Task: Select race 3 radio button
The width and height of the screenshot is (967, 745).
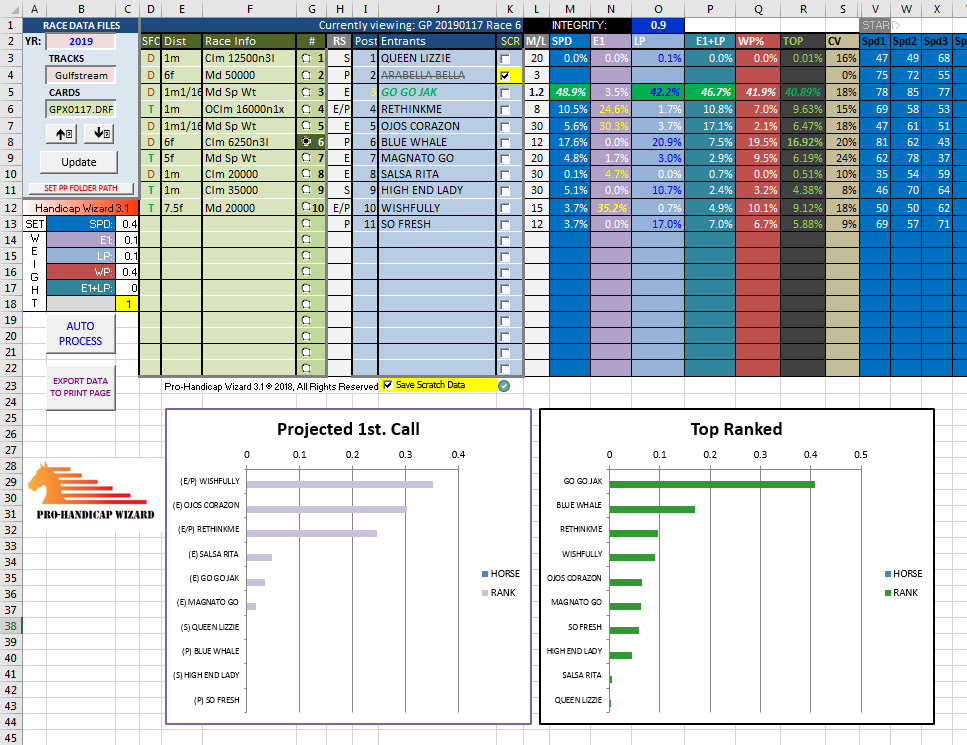Action: (x=306, y=92)
